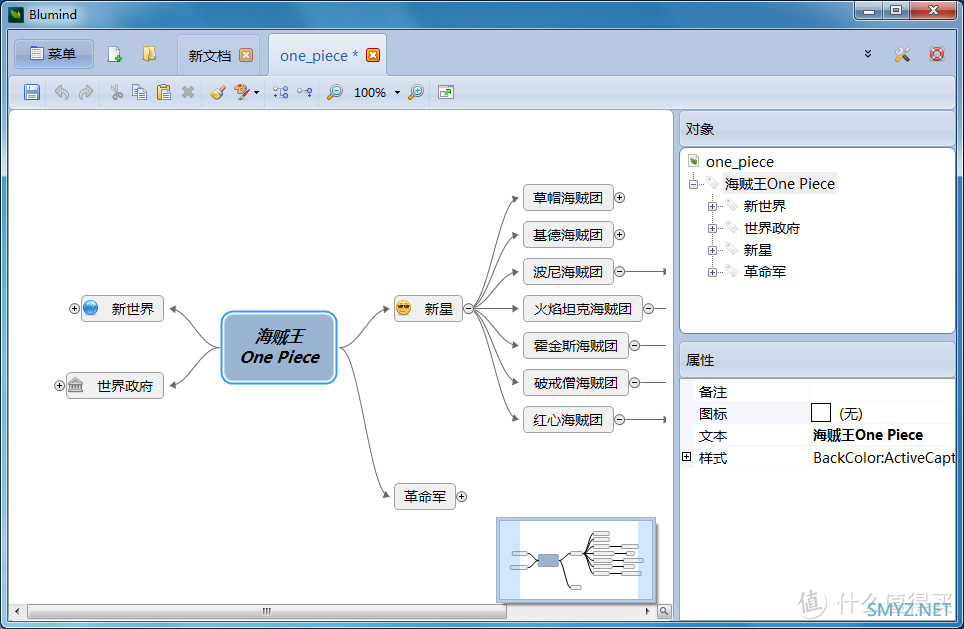The image size is (964, 629).
Task: Select the 草帽海贼团 topic
Action: click(x=568, y=198)
